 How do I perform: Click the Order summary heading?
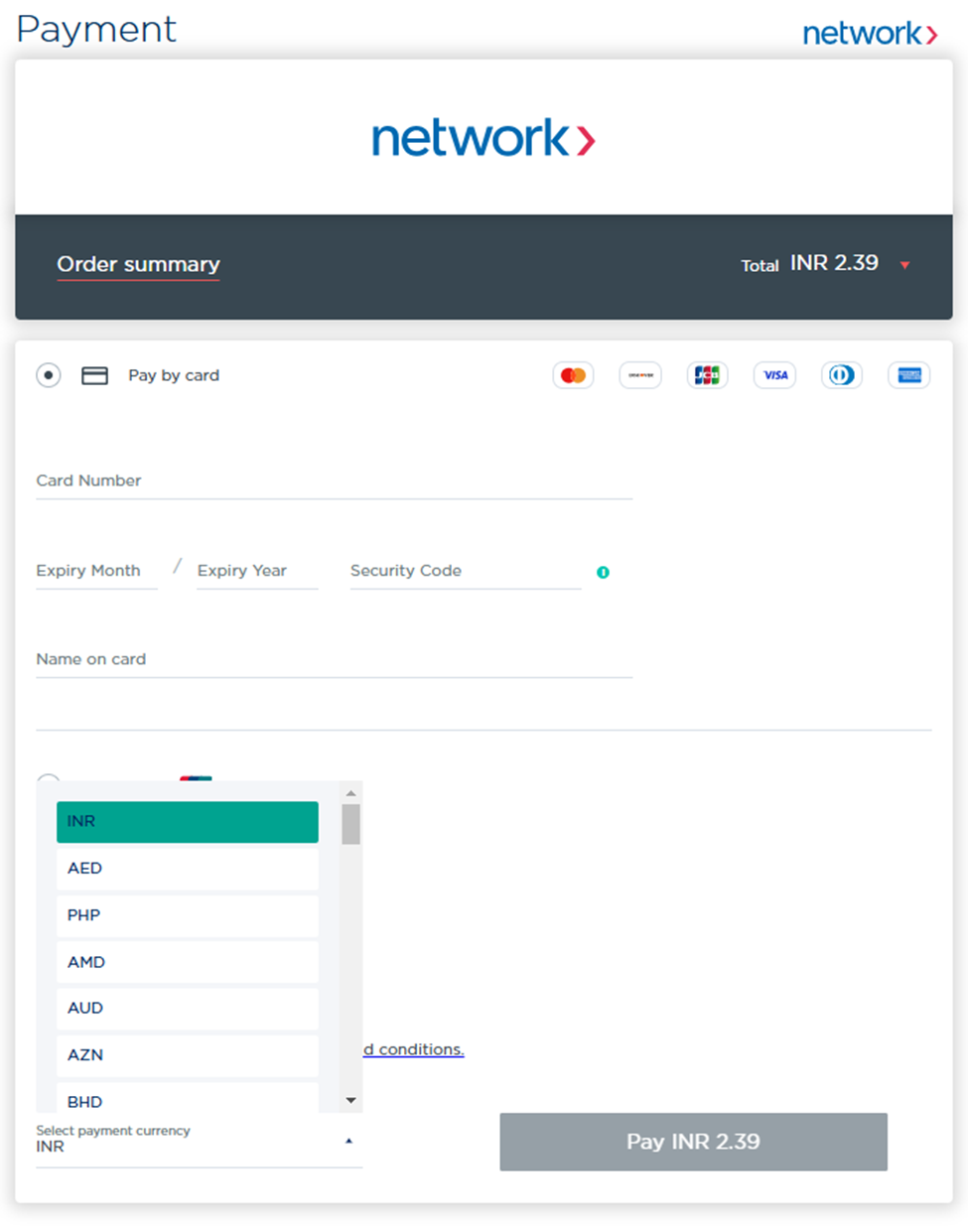pos(138,264)
